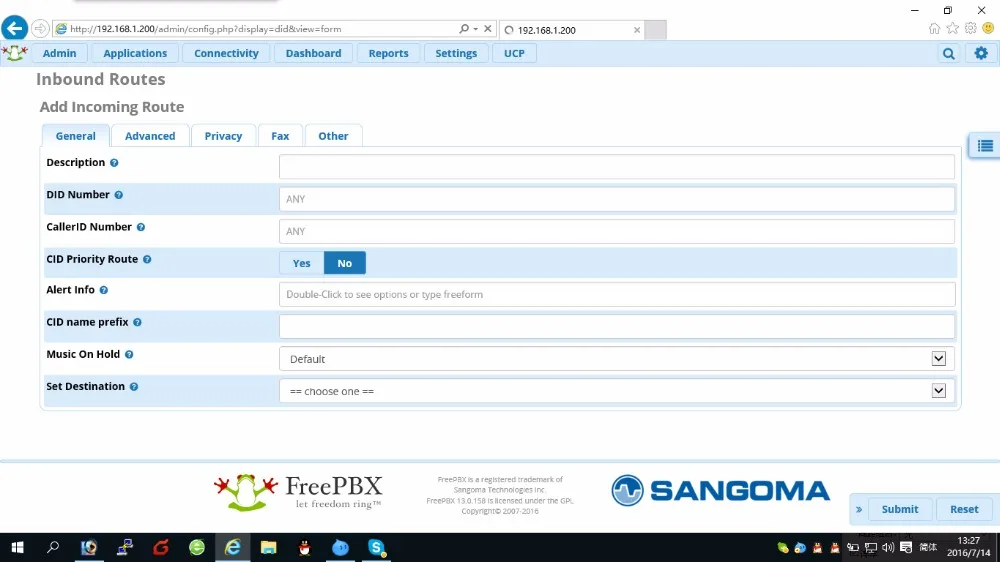
Task: Stop loading with address bar X
Action: (x=488, y=29)
